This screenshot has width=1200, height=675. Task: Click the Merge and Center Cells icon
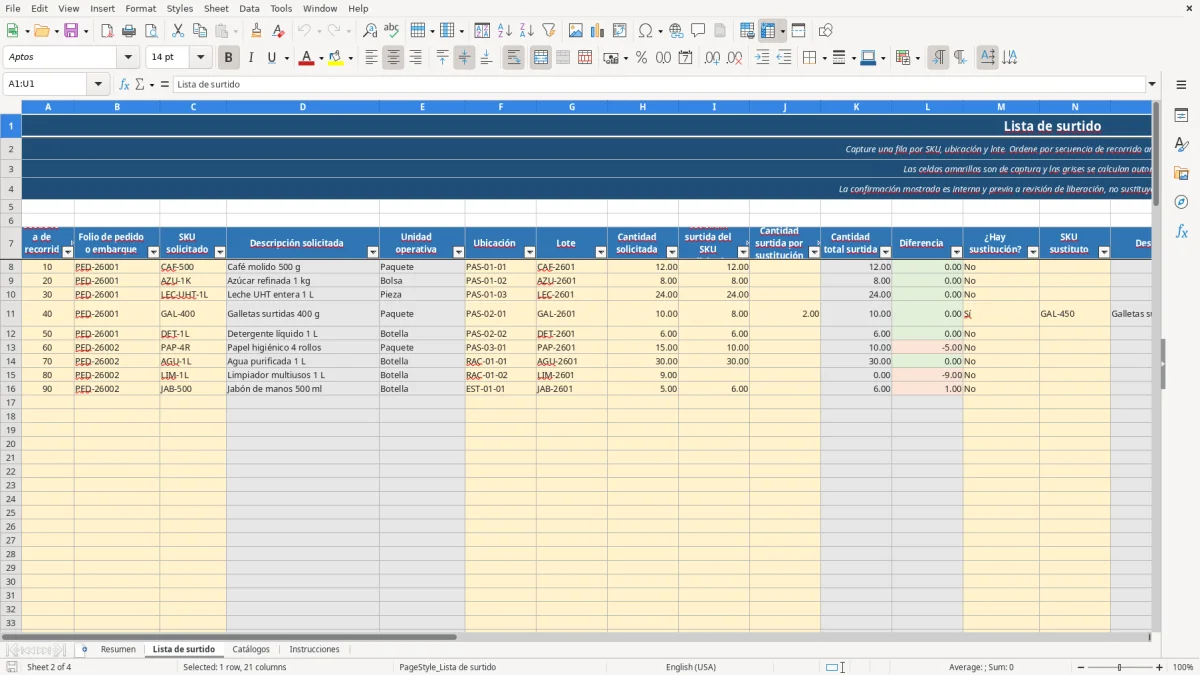[541, 58]
